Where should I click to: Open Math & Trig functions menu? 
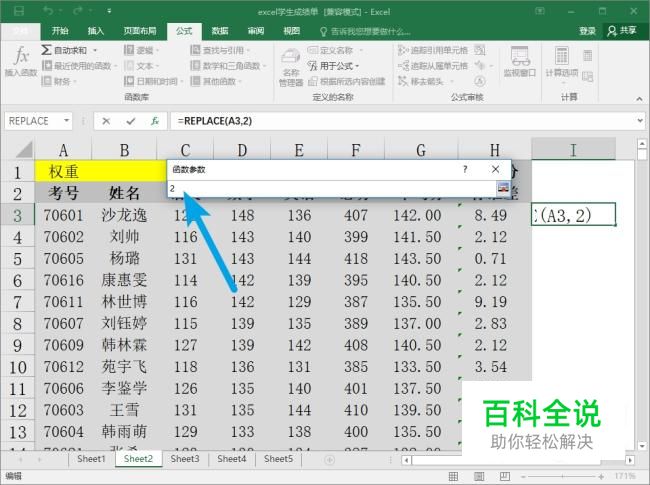[228, 66]
